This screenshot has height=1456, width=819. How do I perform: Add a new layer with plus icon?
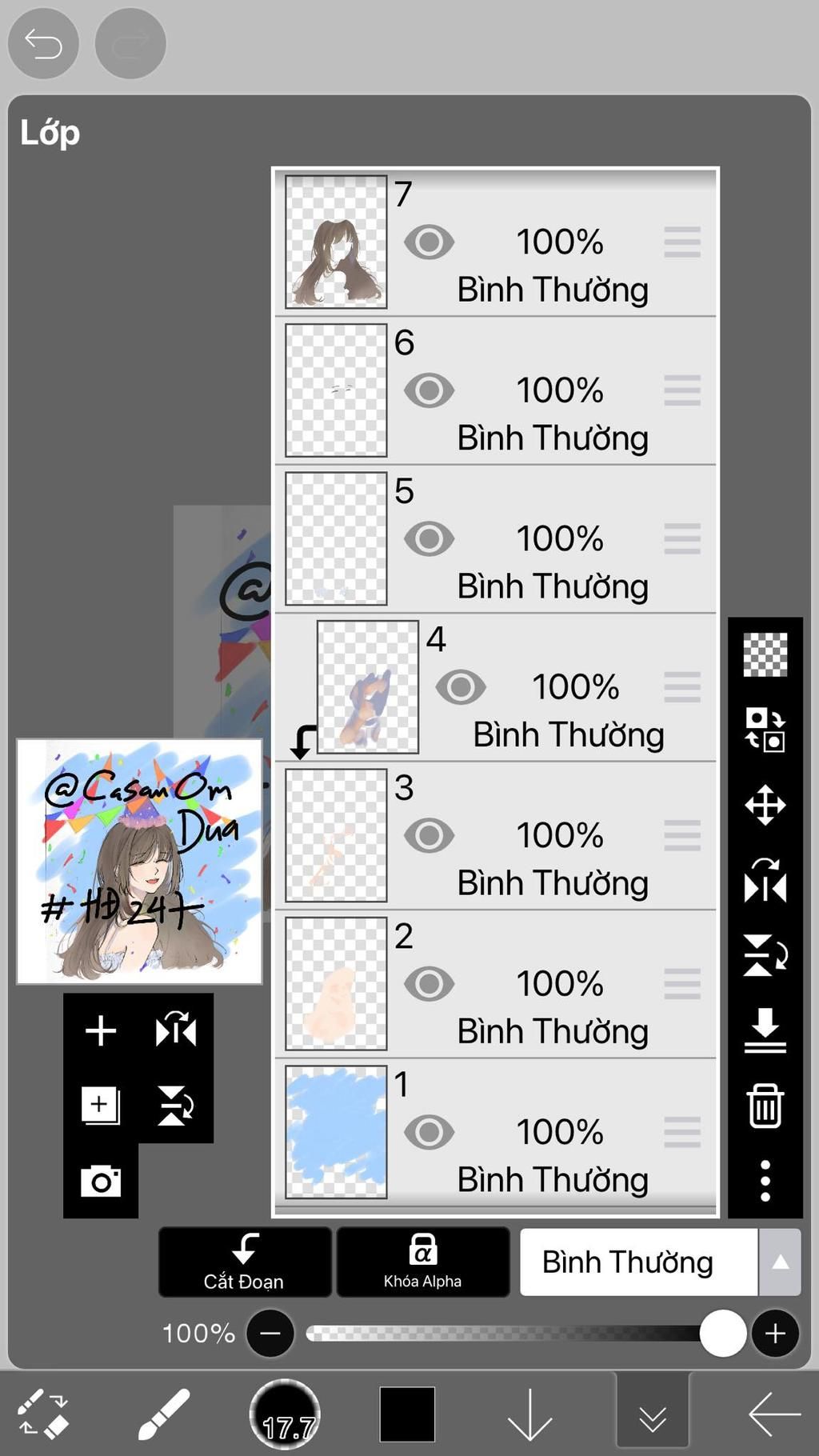coord(101,1030)
